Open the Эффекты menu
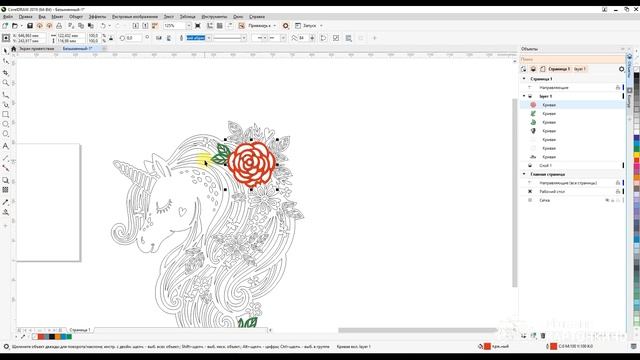The image size is (640, 360). [97, 17]
